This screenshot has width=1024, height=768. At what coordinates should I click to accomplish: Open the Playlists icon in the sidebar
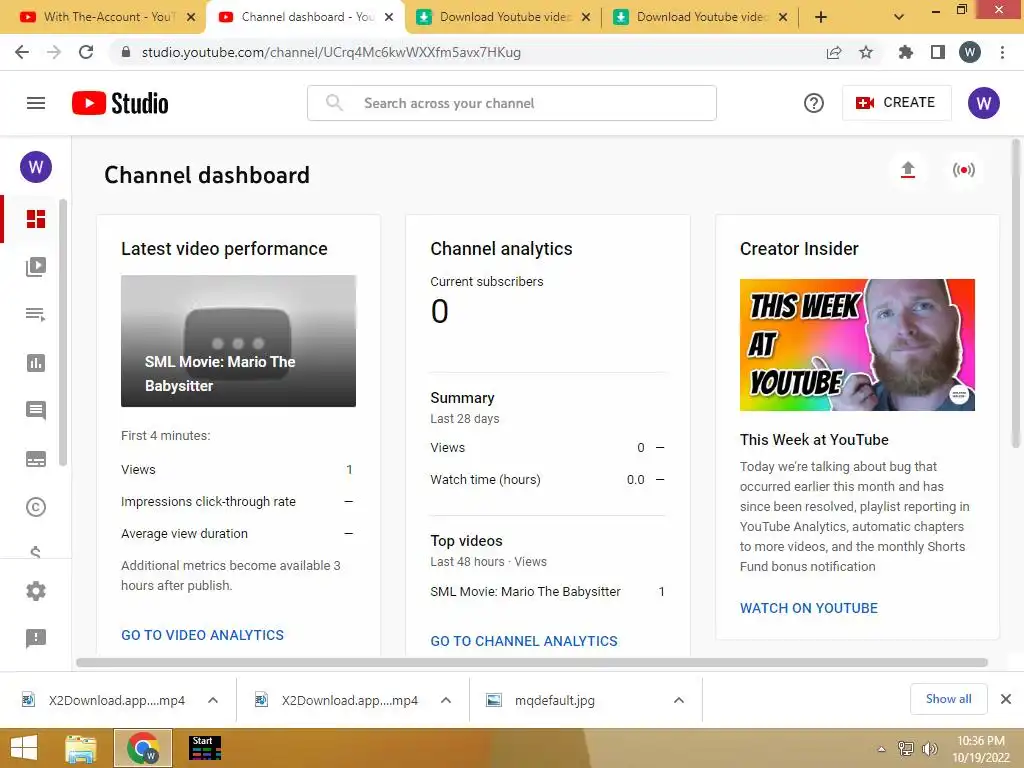(x=36, y=315)
